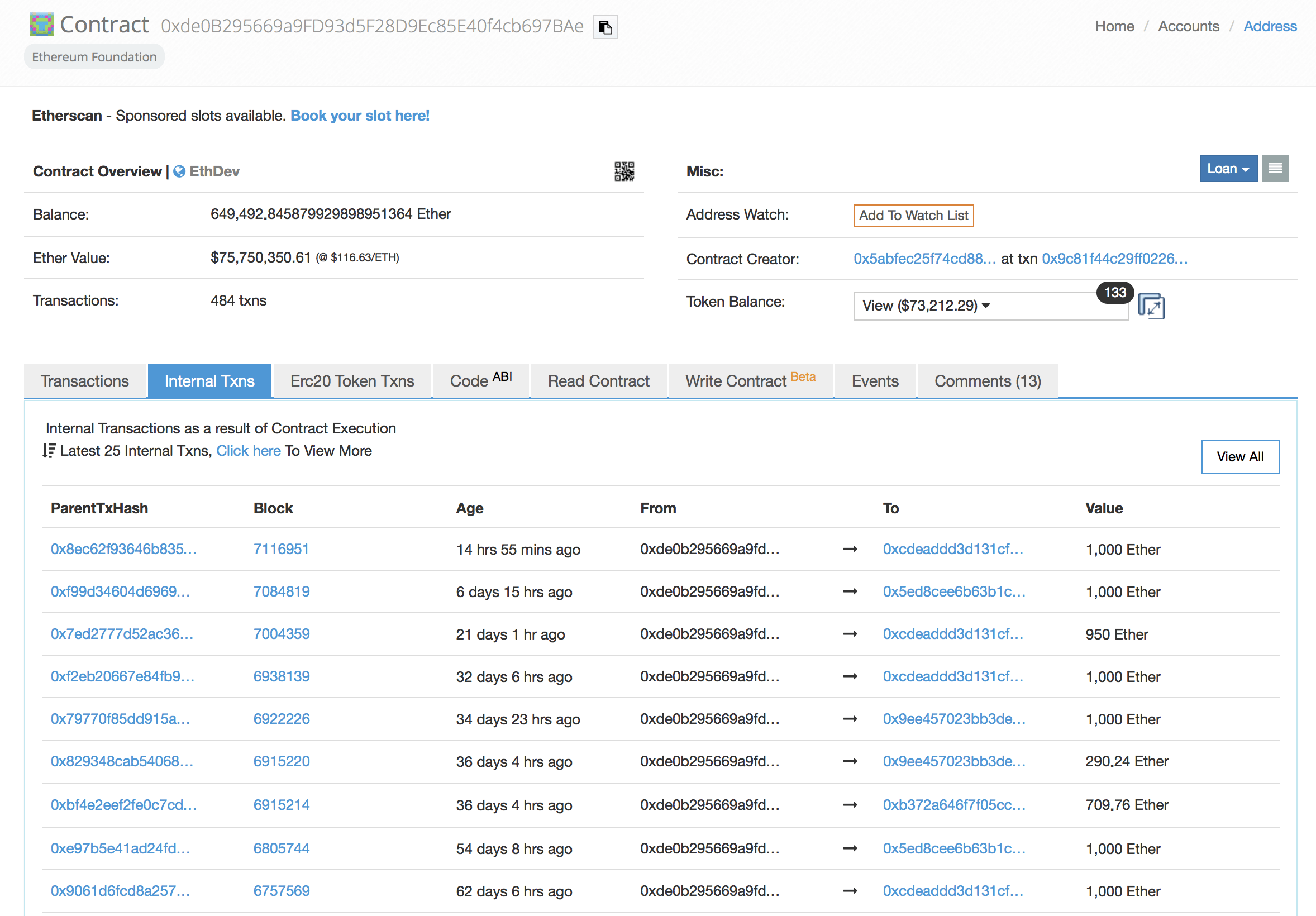Image resolution: width=1316 pixels, height=916 pixels.
Task: Open parent transaction 0xf2eb20667e84fb9...
Action: pos(122,676)
